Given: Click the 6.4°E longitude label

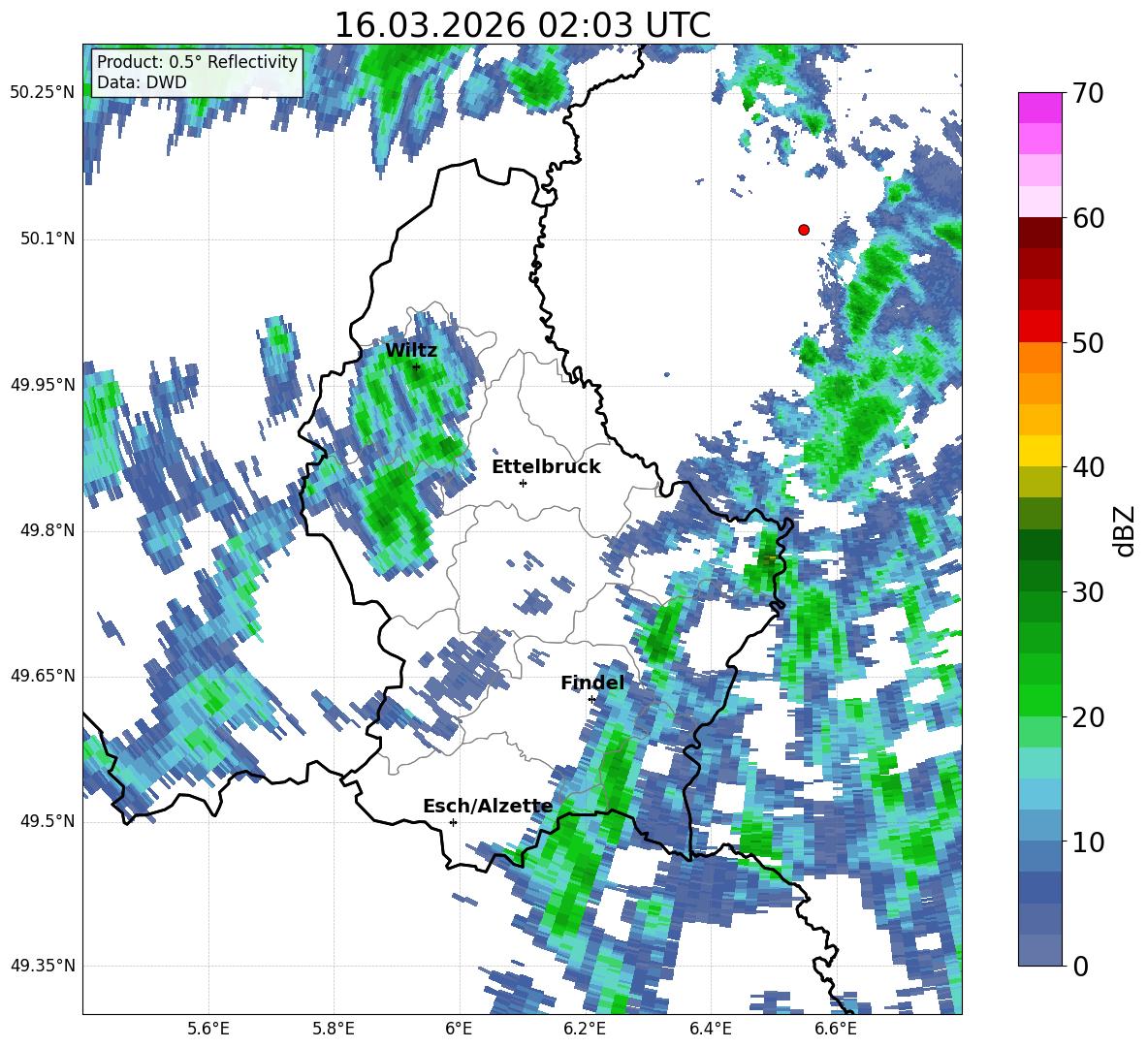Looking at the screenshot, I should (x=710, y=1029).
